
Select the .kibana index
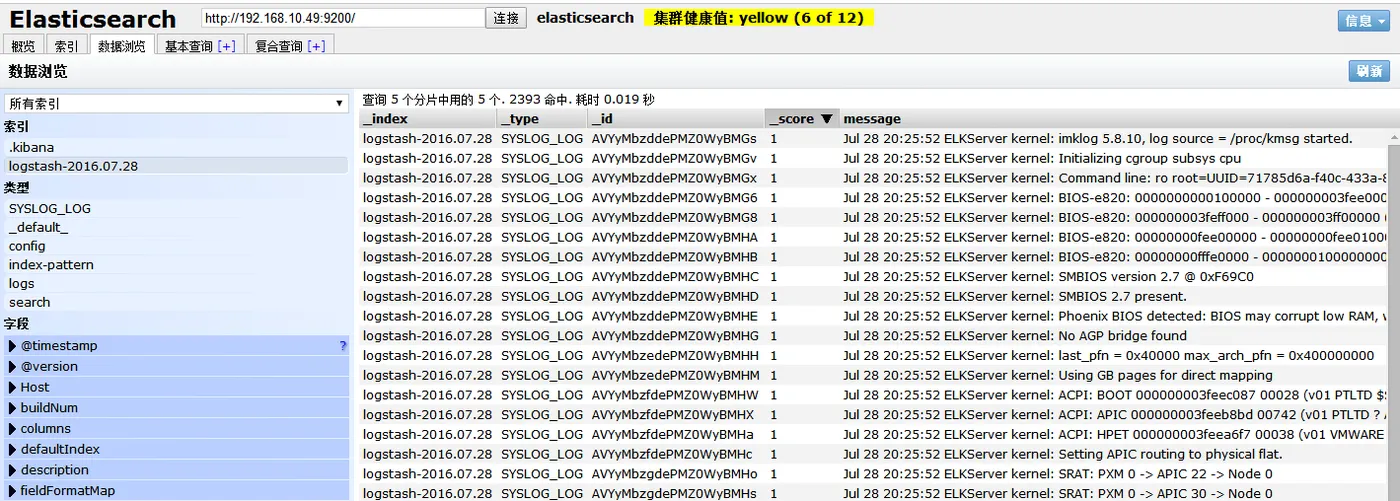click(x=176, y=147)
